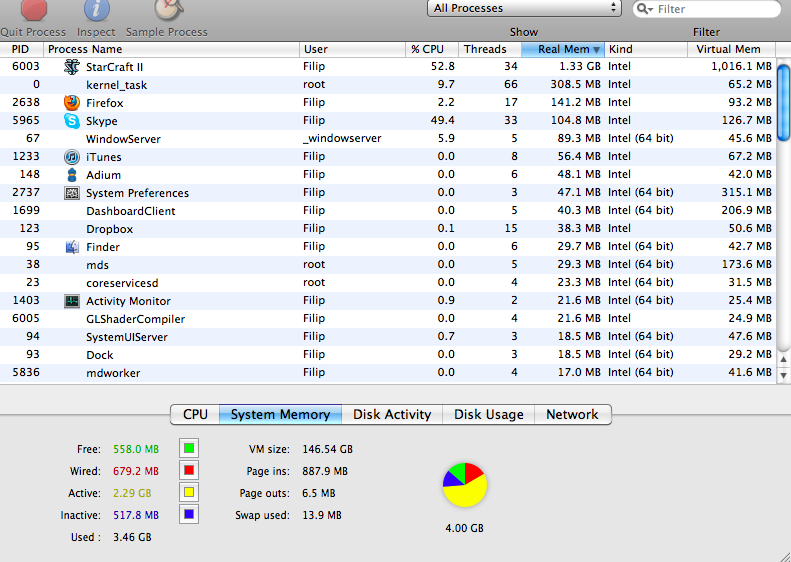791x562 pixels.
Task: Click the magnifier icon in Filter field
Action: pos(645,9)
